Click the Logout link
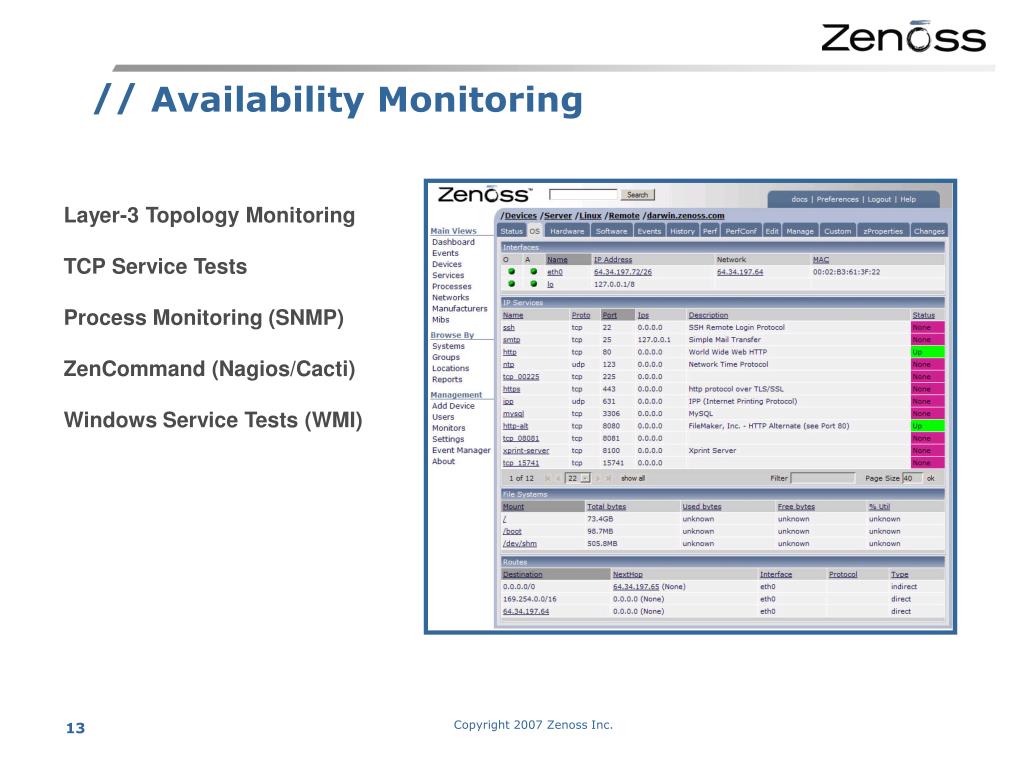1024x768 pixels. (879, 199)
